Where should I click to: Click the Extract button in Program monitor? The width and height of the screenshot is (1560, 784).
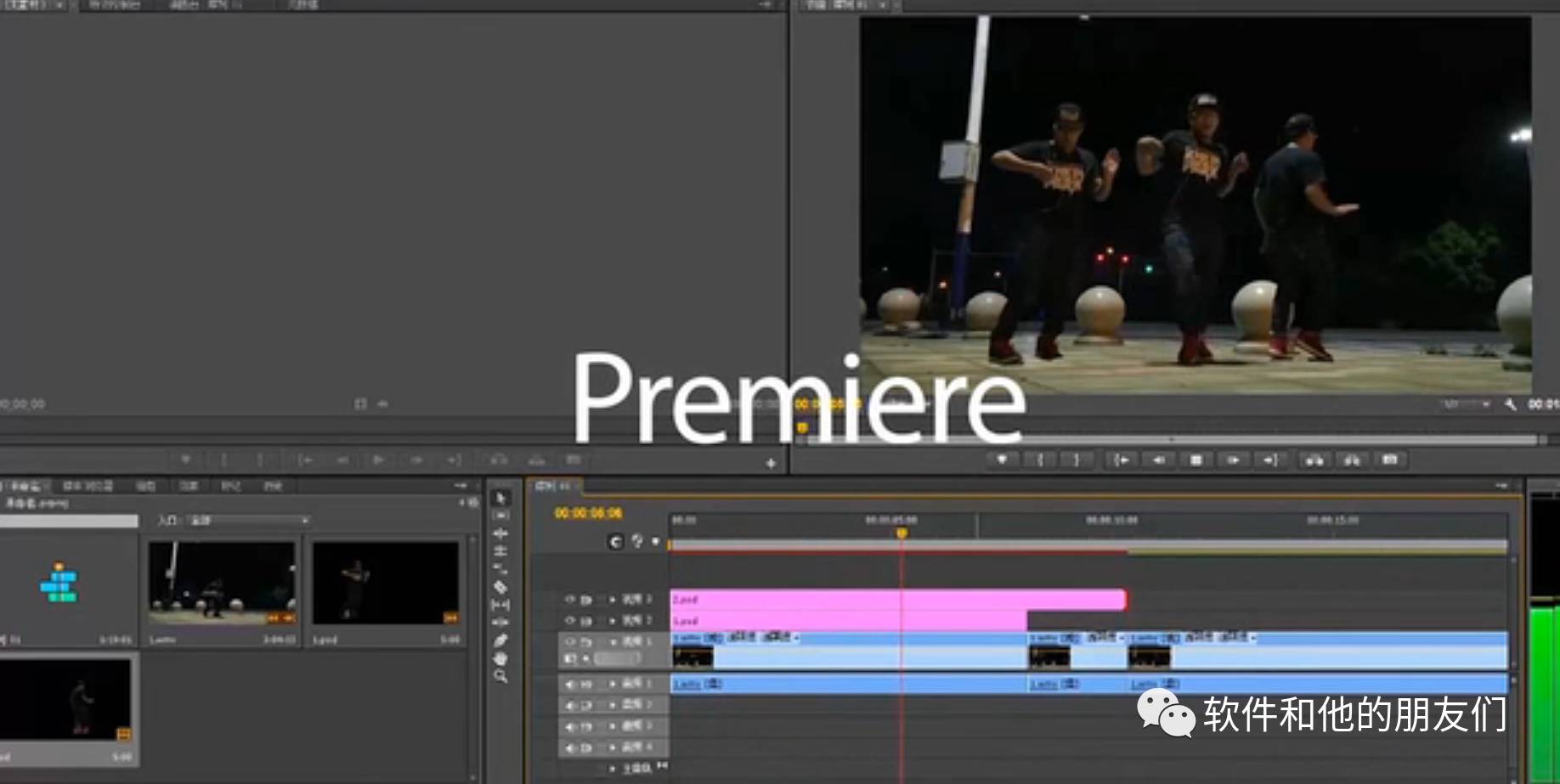click(x=1352, y=460)
